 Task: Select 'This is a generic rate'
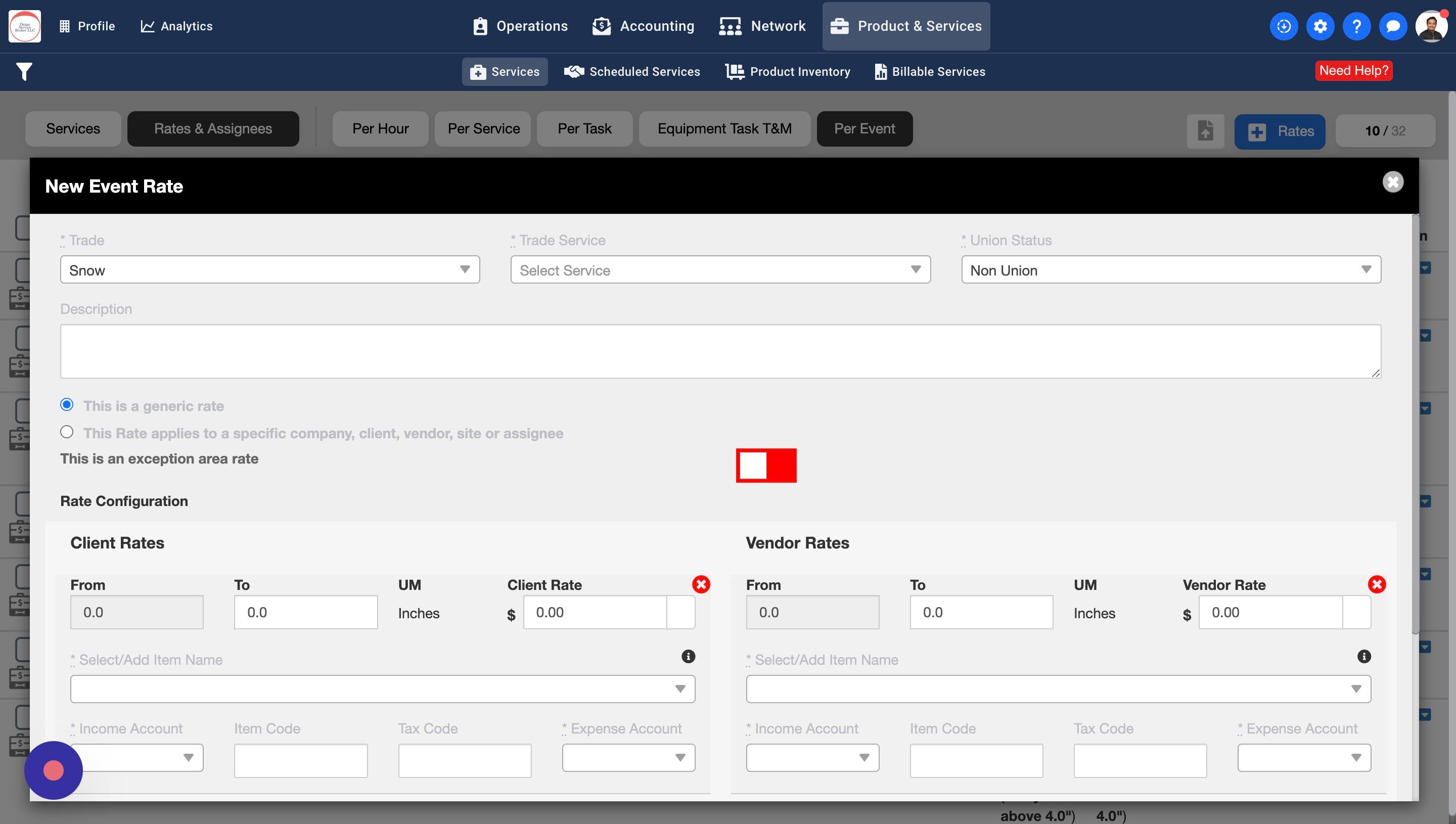coord(67,404)
